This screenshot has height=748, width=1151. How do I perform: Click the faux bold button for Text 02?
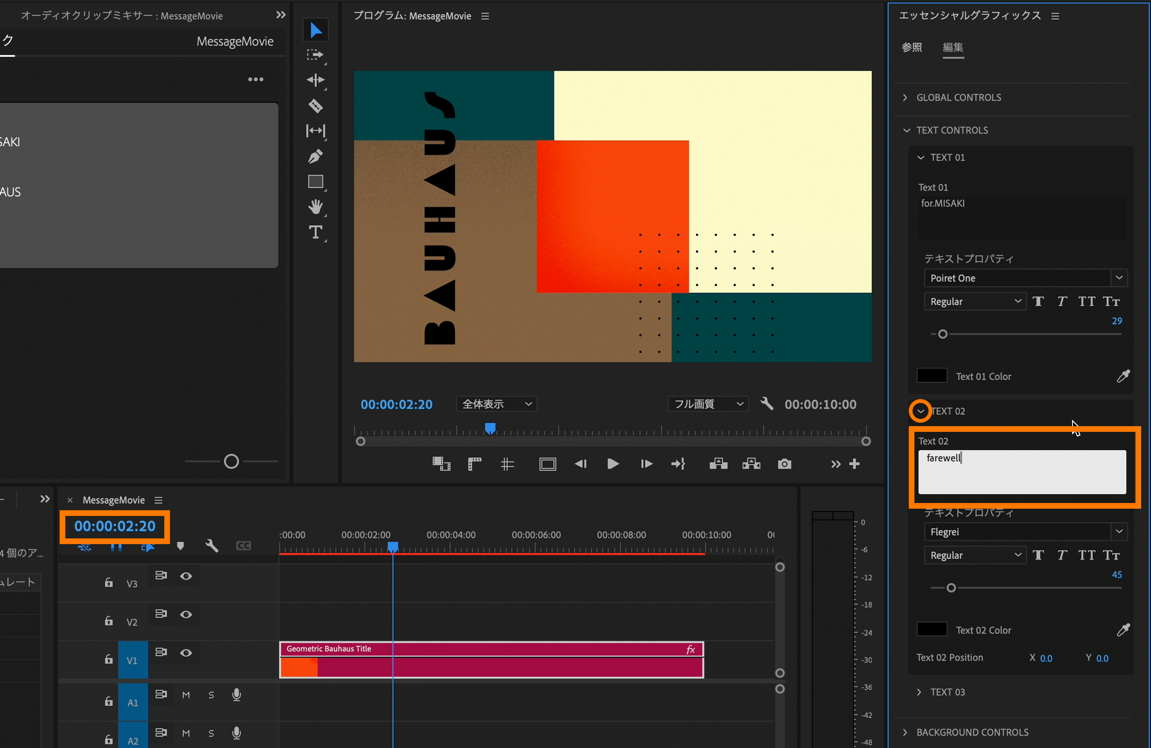coord(1038,555)
